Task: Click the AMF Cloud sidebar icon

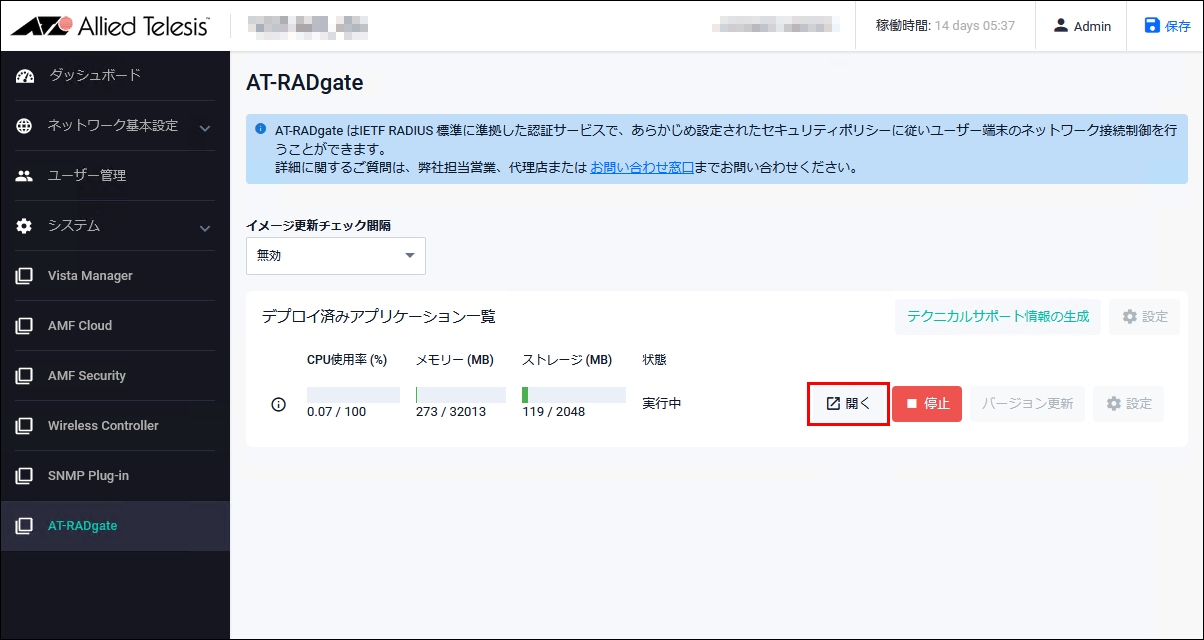Action: tap(24, 326)
